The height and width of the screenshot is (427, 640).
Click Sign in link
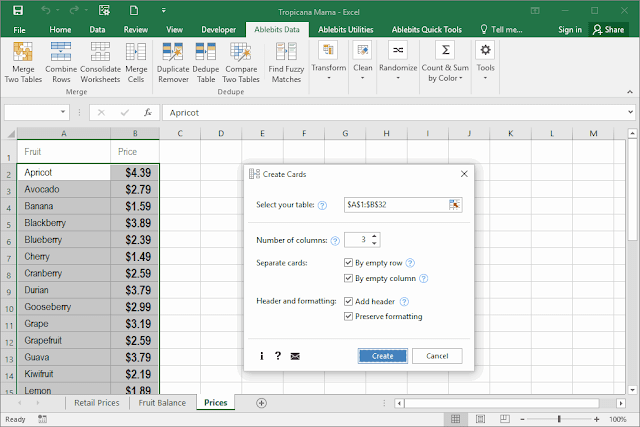click(x=570, y=29)
